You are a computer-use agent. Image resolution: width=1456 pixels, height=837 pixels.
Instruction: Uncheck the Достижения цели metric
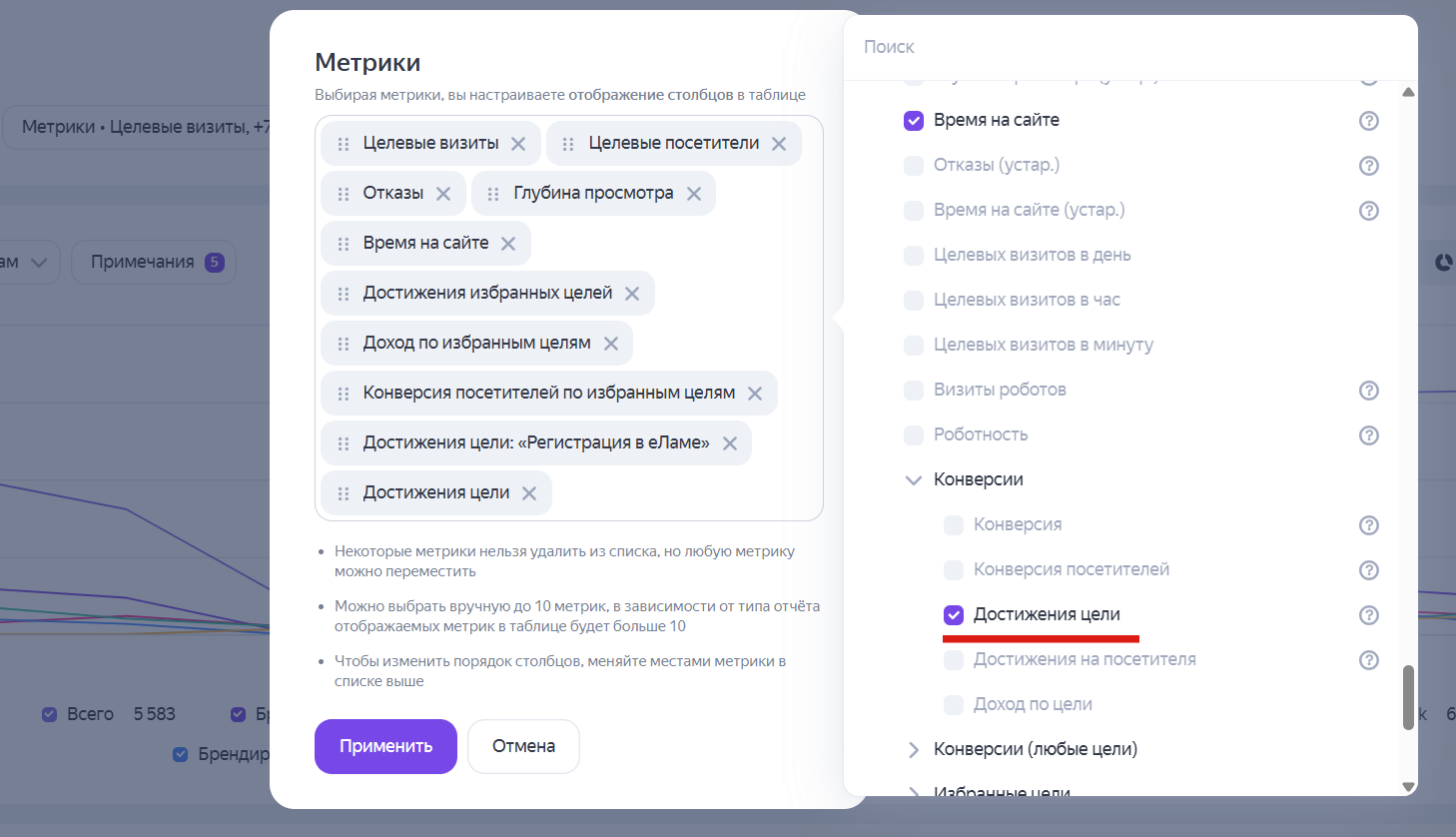(954, 614)
